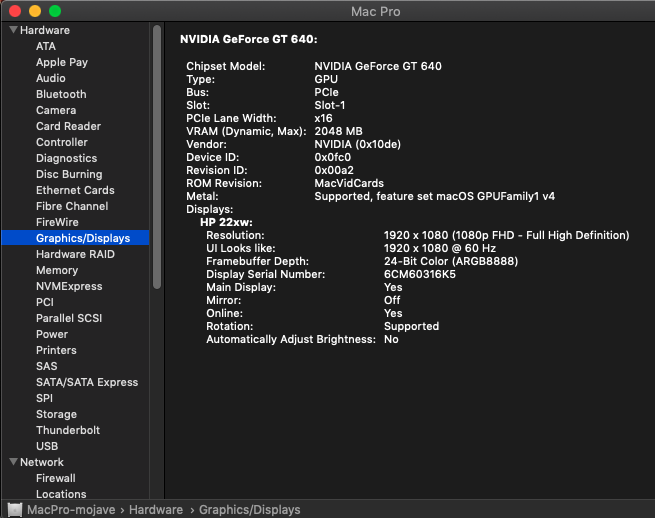The image size is (655, 518).
Task: Select Firewall under Network
Action: [56, 478]
